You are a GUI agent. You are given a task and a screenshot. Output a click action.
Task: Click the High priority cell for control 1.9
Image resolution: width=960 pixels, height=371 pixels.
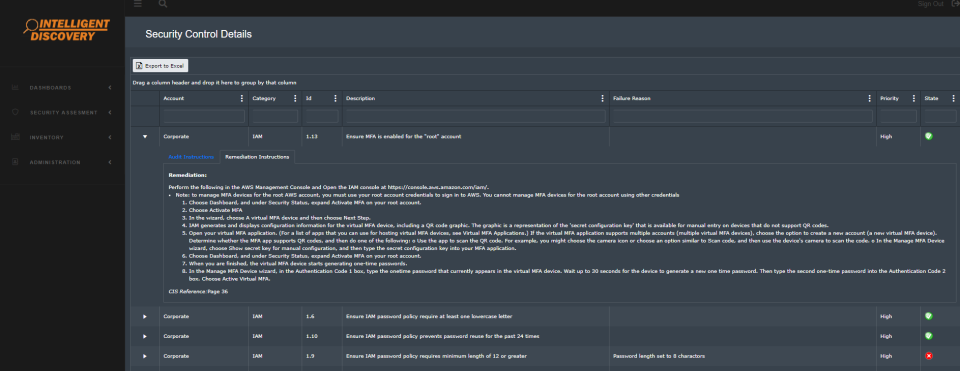pyautogui.click(x=886, y=356)
